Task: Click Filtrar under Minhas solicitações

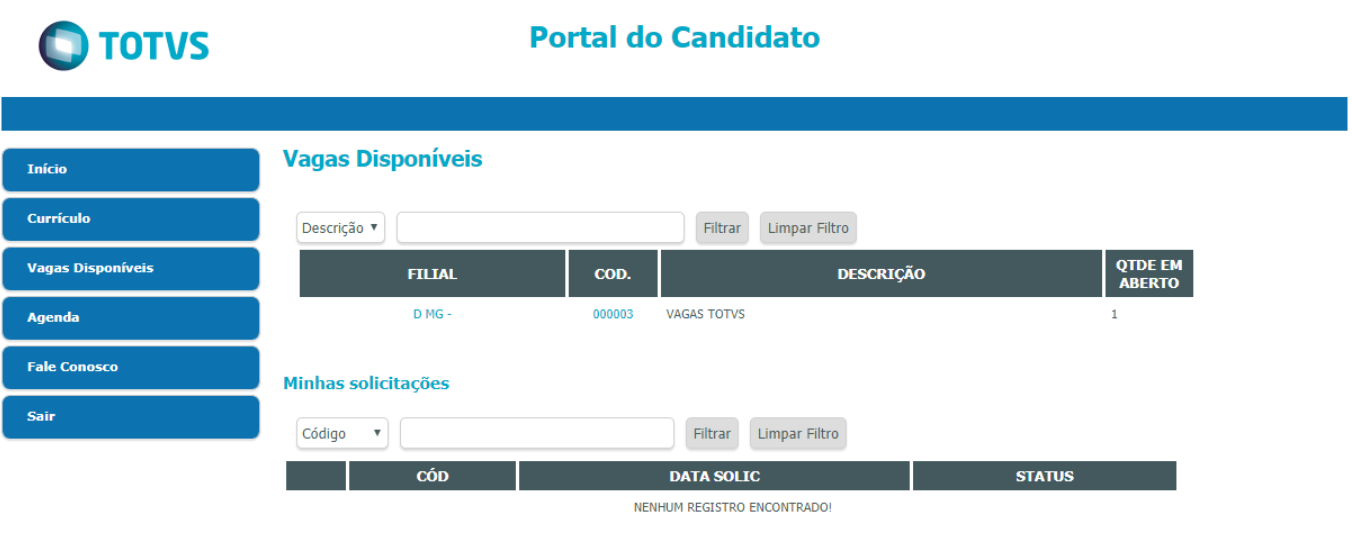Action: point(712,434)
